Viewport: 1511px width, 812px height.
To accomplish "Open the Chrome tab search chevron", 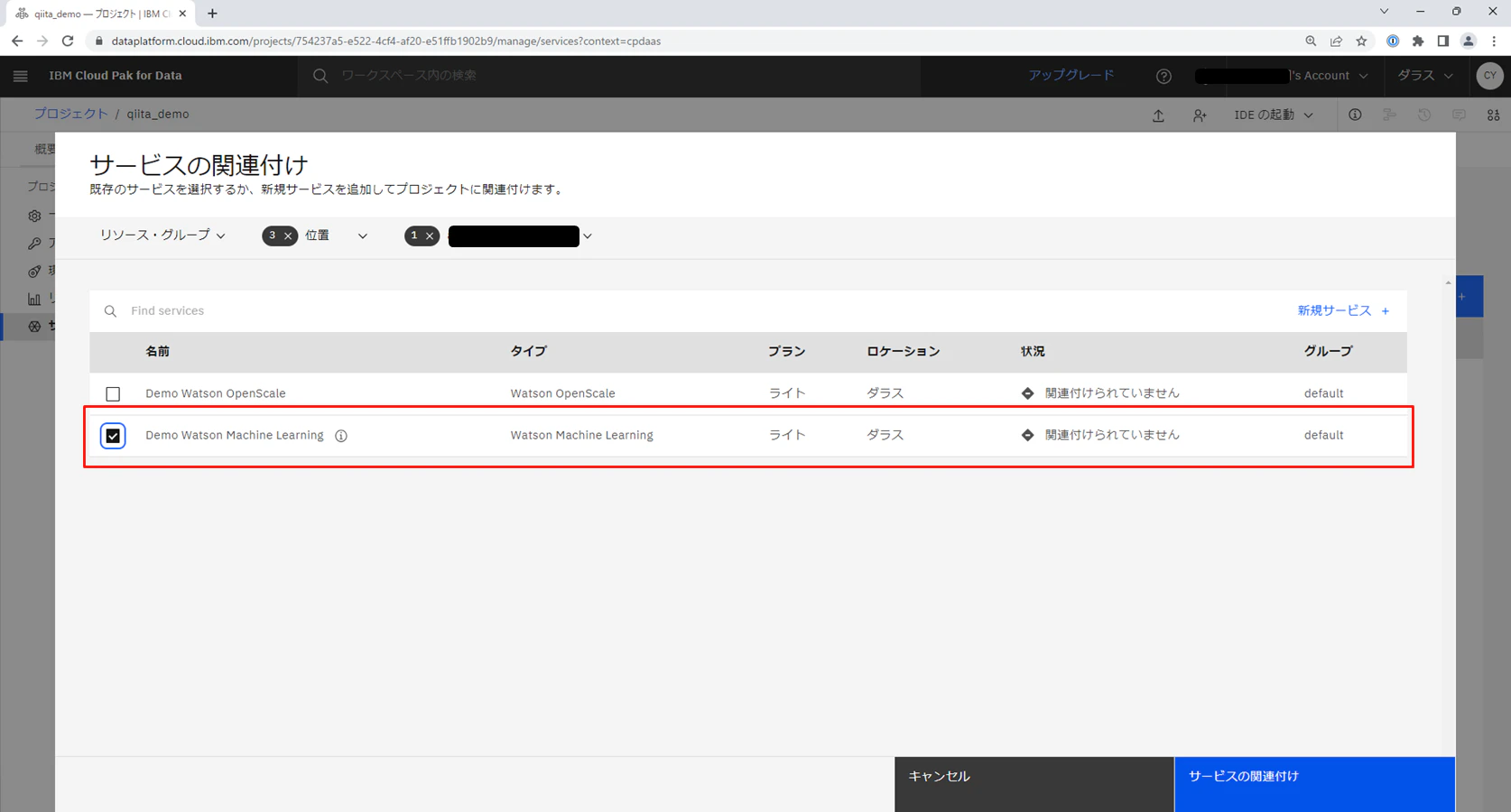I will (x=1384, y=12).
